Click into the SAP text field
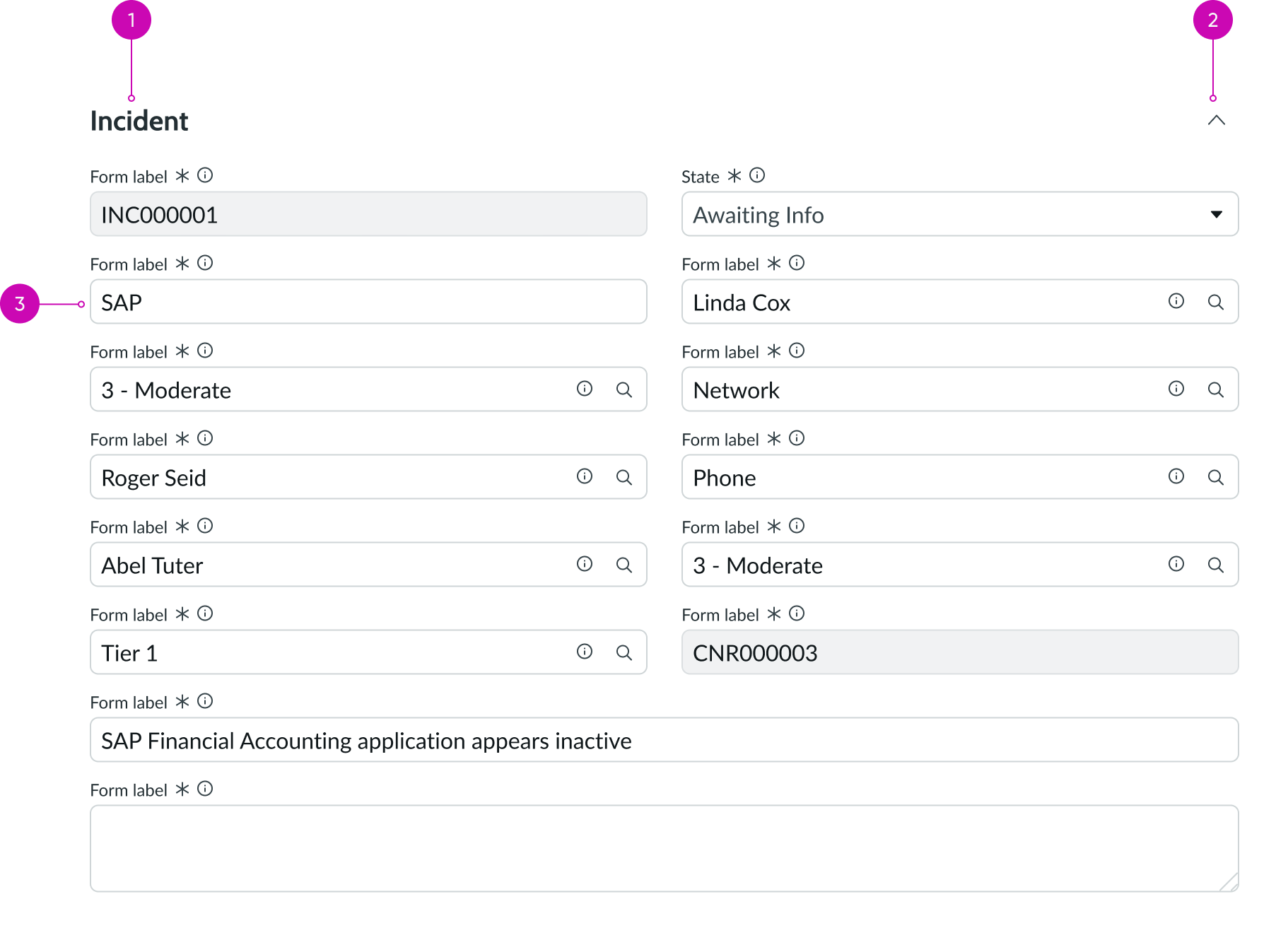 (368, 302)
